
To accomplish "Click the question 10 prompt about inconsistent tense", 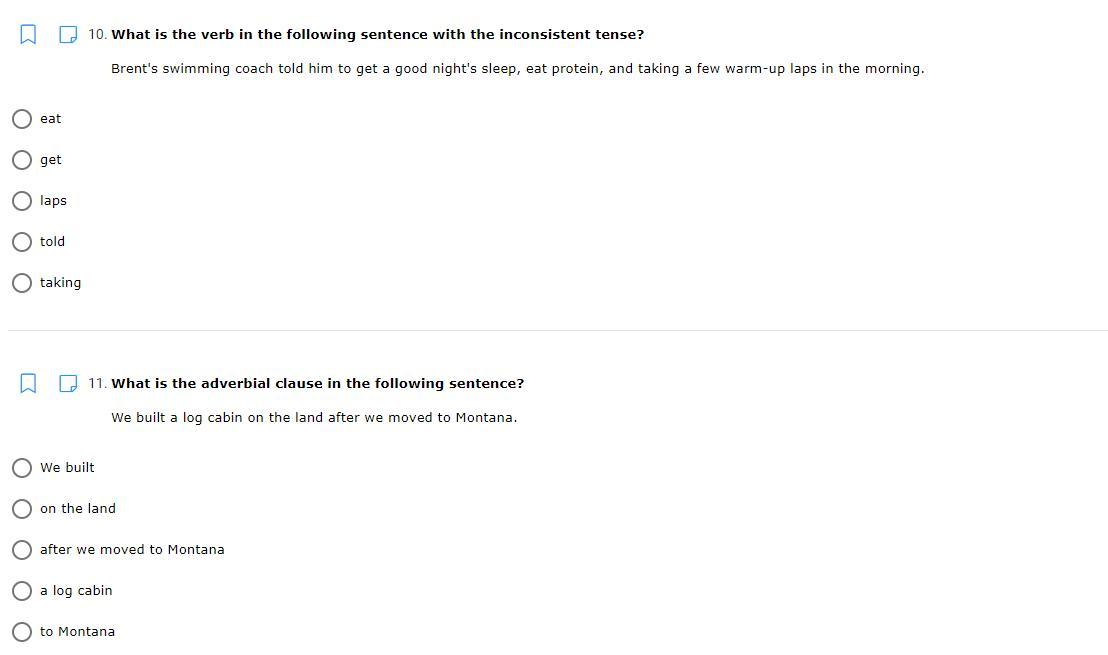I will click(x=377, y=35).
